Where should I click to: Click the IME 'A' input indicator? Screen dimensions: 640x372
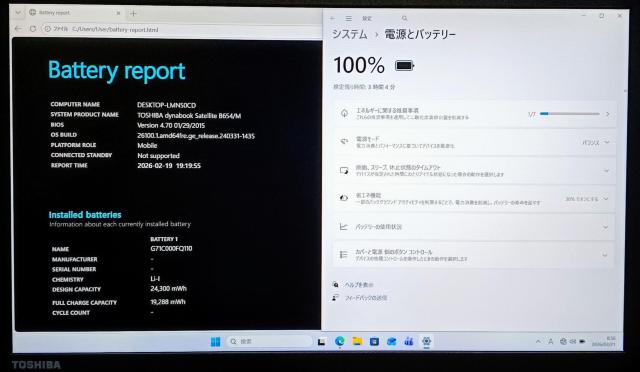[551, 342]
